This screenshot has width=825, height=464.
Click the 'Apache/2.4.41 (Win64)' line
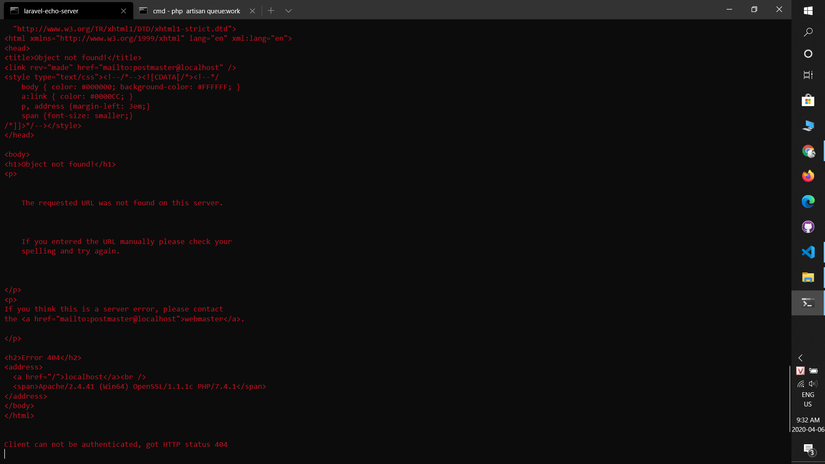(139, 387)
